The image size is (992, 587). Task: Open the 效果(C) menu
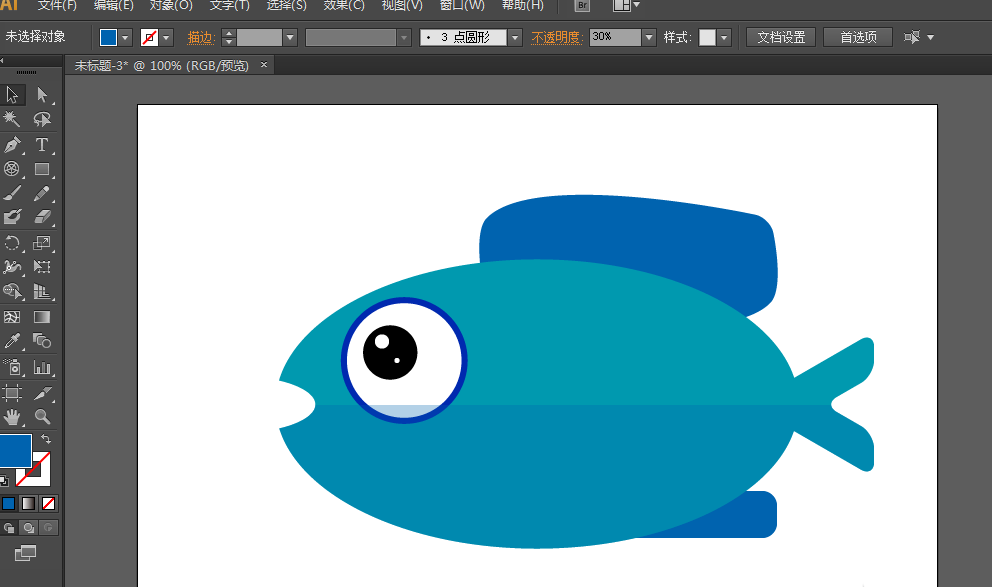tap(343, 6)
